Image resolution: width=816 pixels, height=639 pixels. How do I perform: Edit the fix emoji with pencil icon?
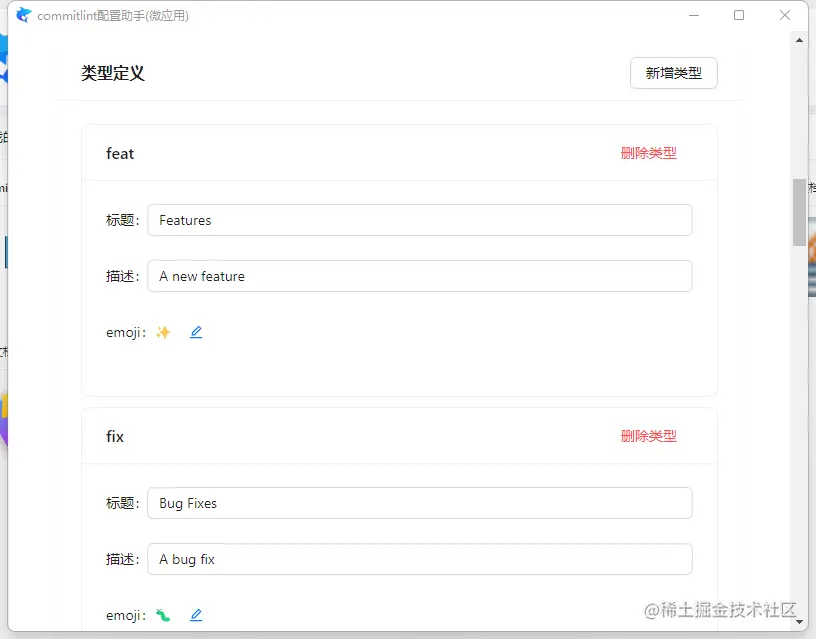pos(196,615)
